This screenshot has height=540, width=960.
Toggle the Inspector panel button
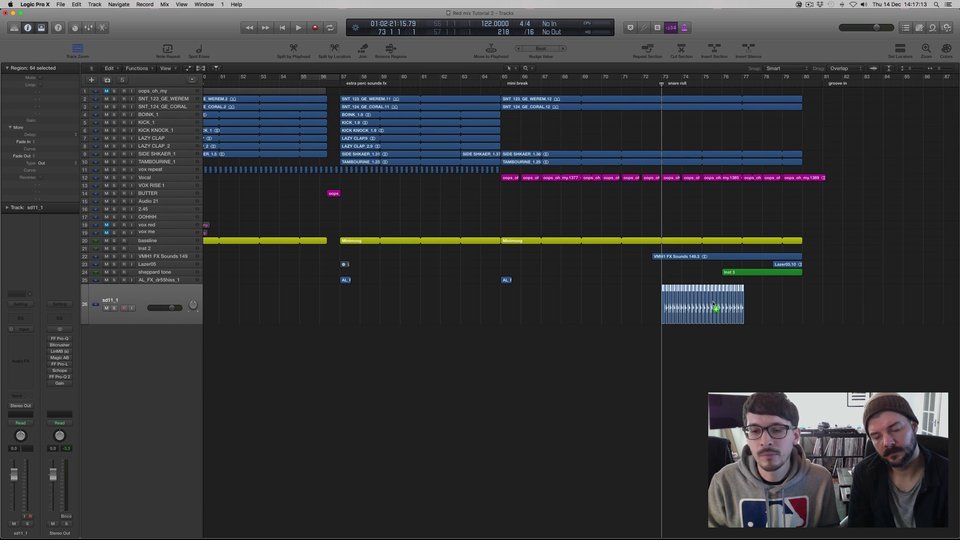(x=28, y=28)
